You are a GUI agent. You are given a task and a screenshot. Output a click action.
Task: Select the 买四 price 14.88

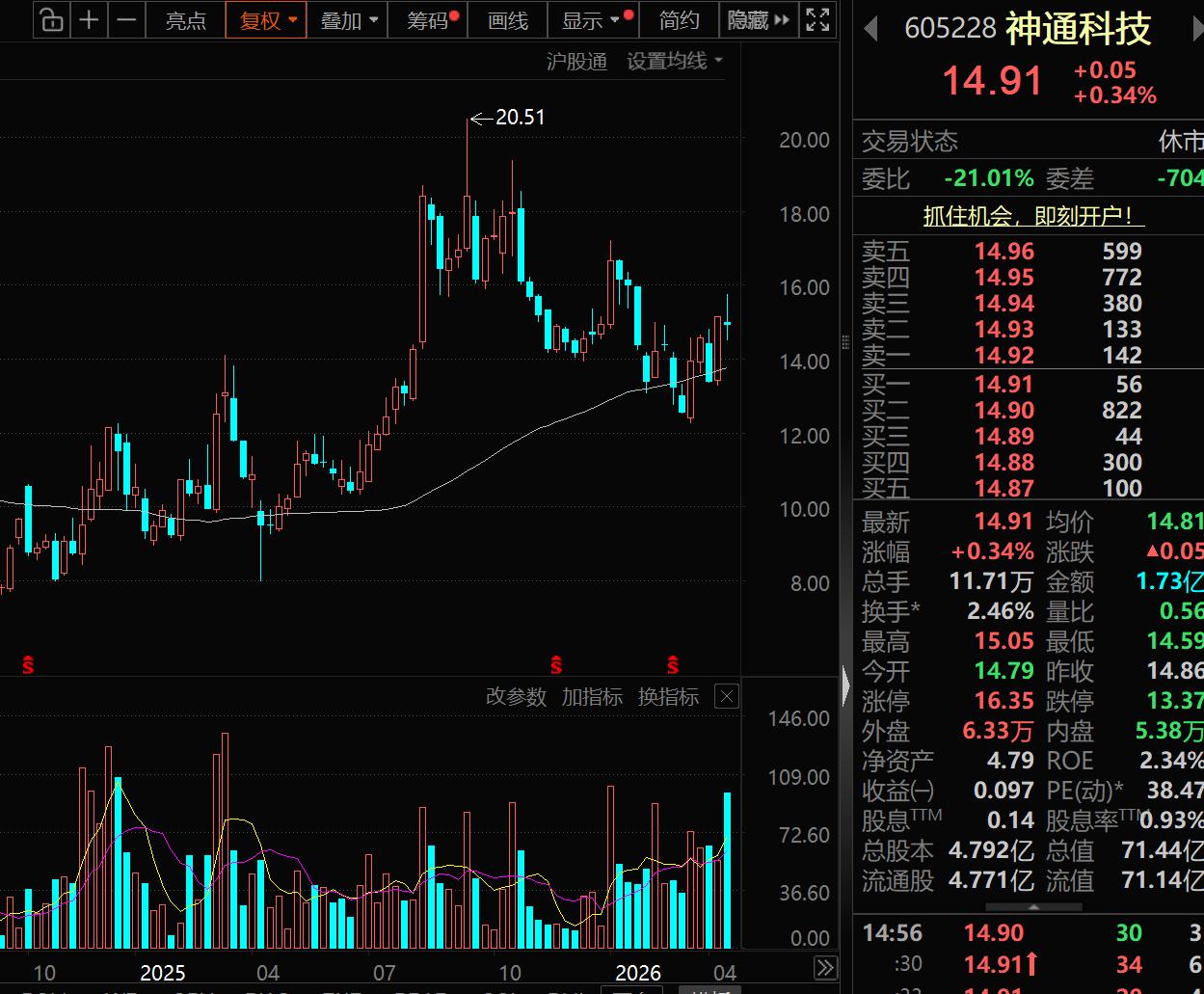click(x=1003, y=463)
